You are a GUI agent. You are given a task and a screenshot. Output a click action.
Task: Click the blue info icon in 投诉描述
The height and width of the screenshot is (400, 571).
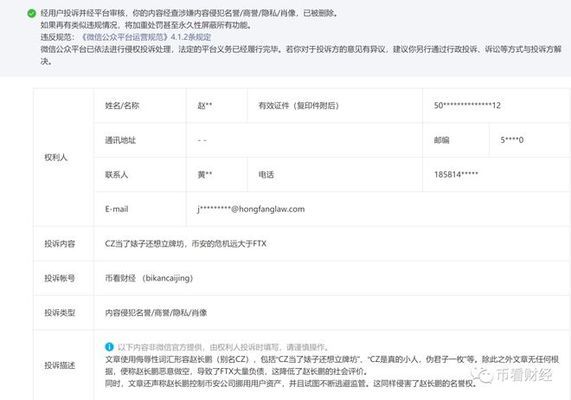point(109,347)
